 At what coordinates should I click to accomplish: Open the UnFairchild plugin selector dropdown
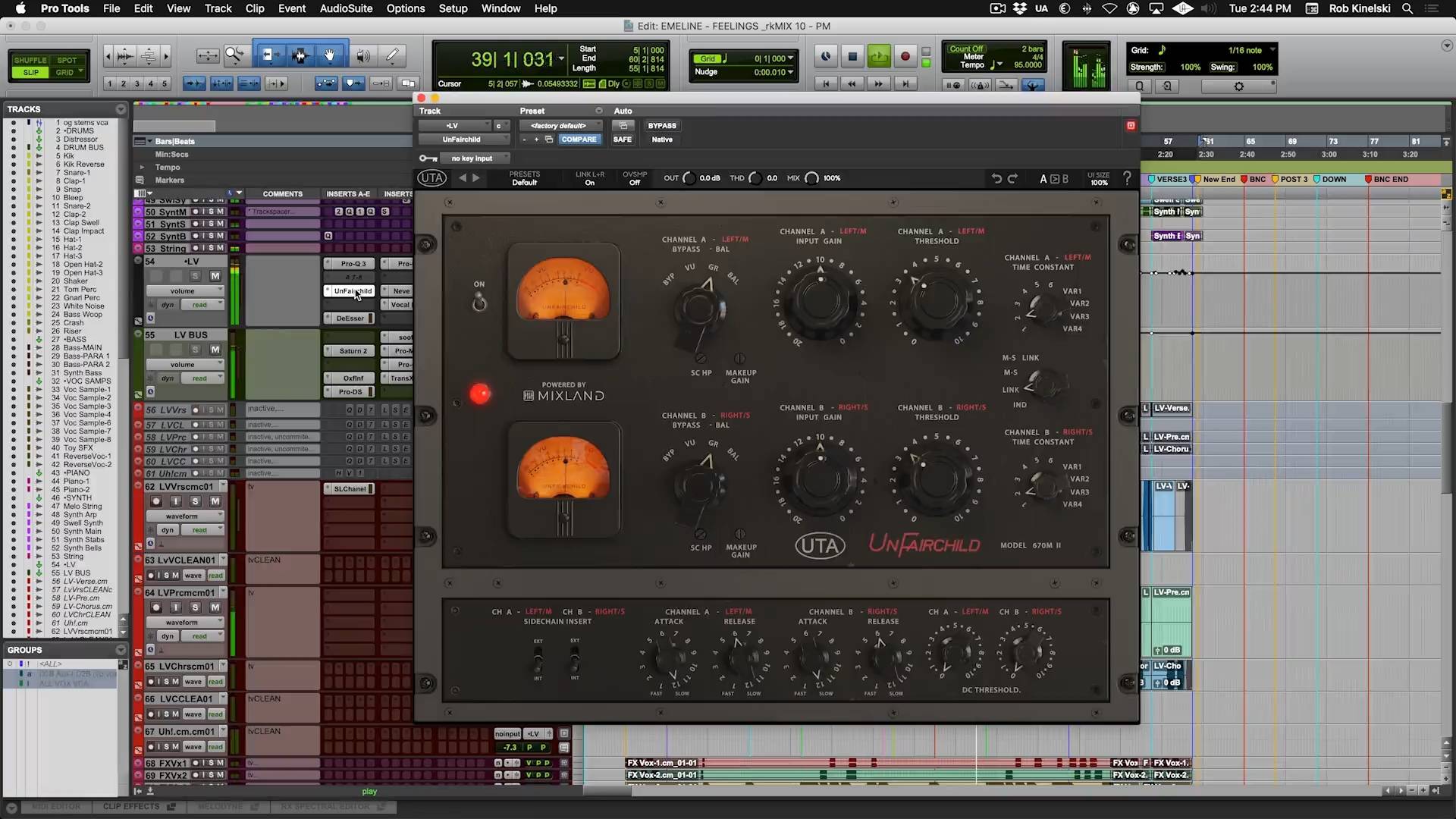[x=463, y=140]
